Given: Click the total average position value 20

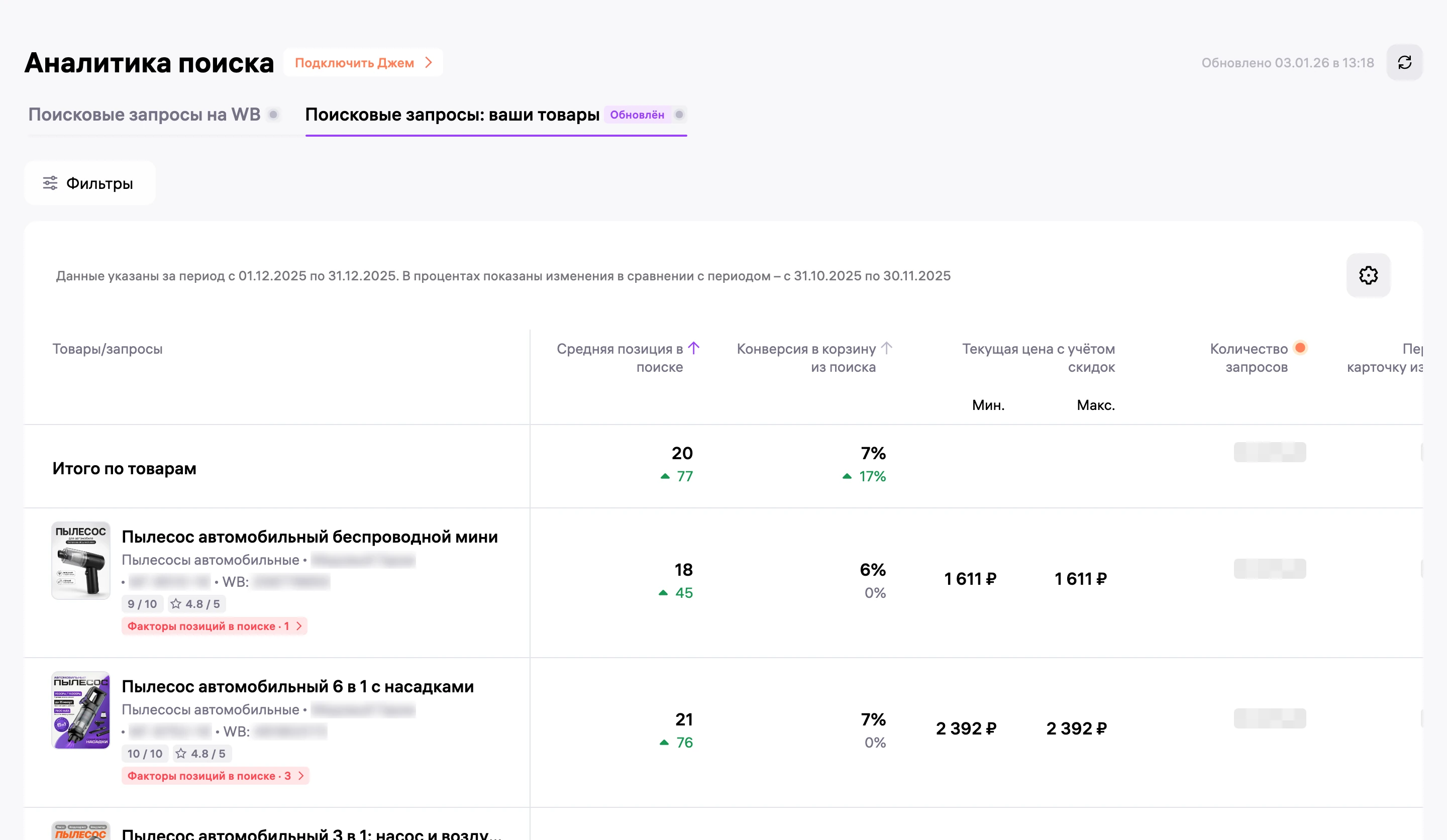Looking at the screenshot, I should (x=682, y=453).
